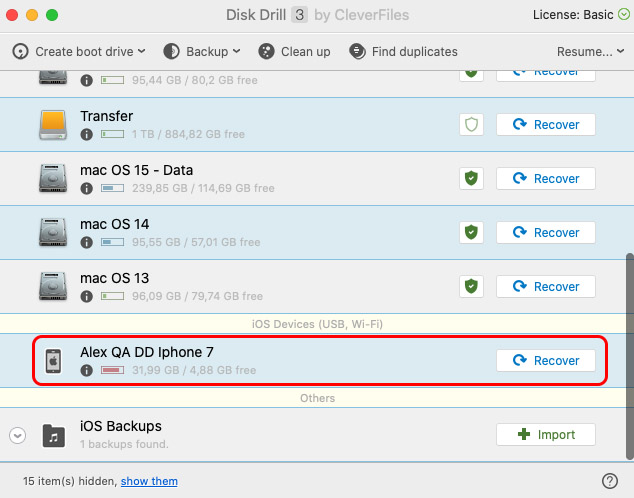
Task: Click the Backup half-circle icon
Action: click(171, 52)
